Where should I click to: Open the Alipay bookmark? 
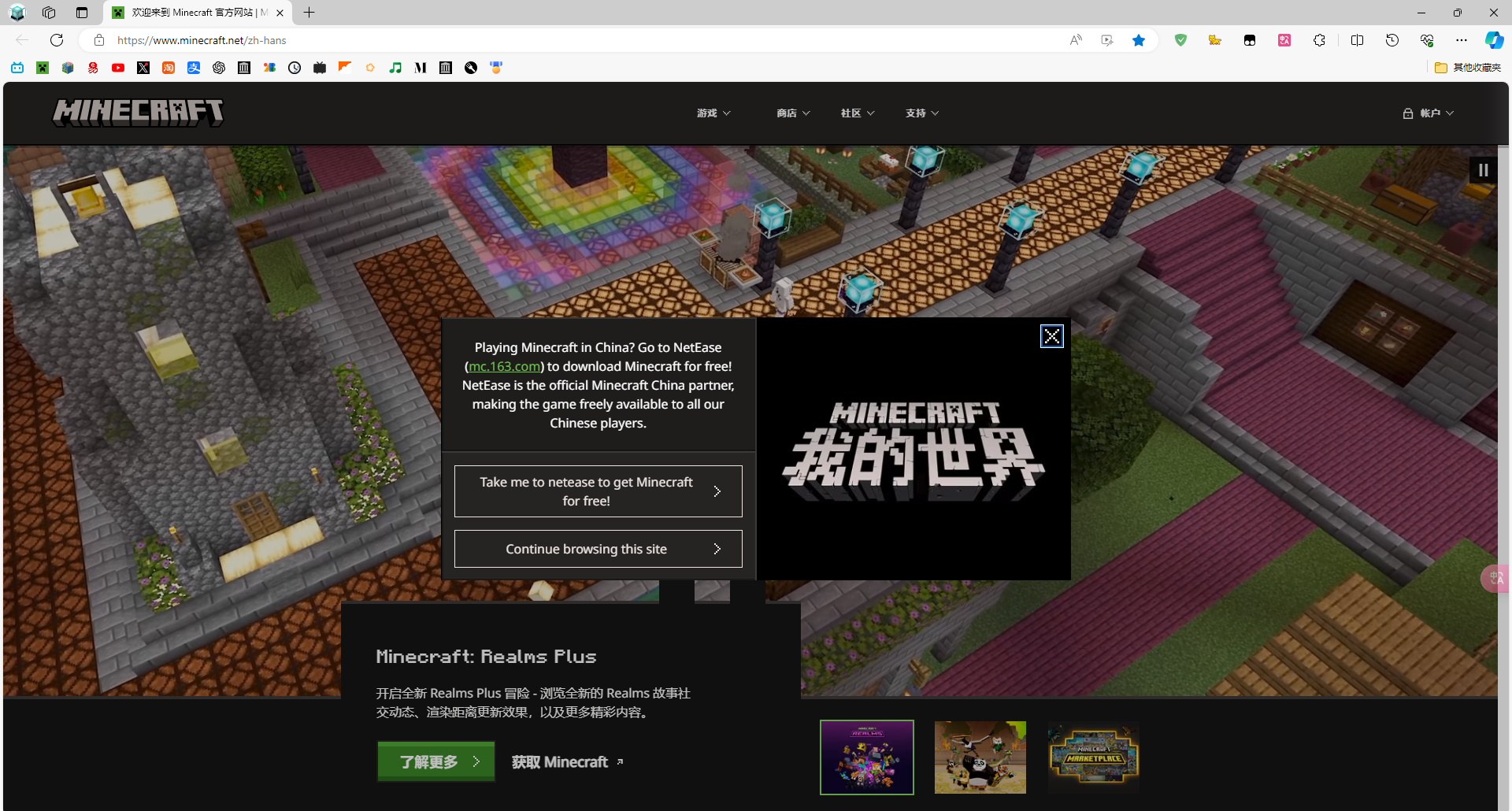click(194, 68)
